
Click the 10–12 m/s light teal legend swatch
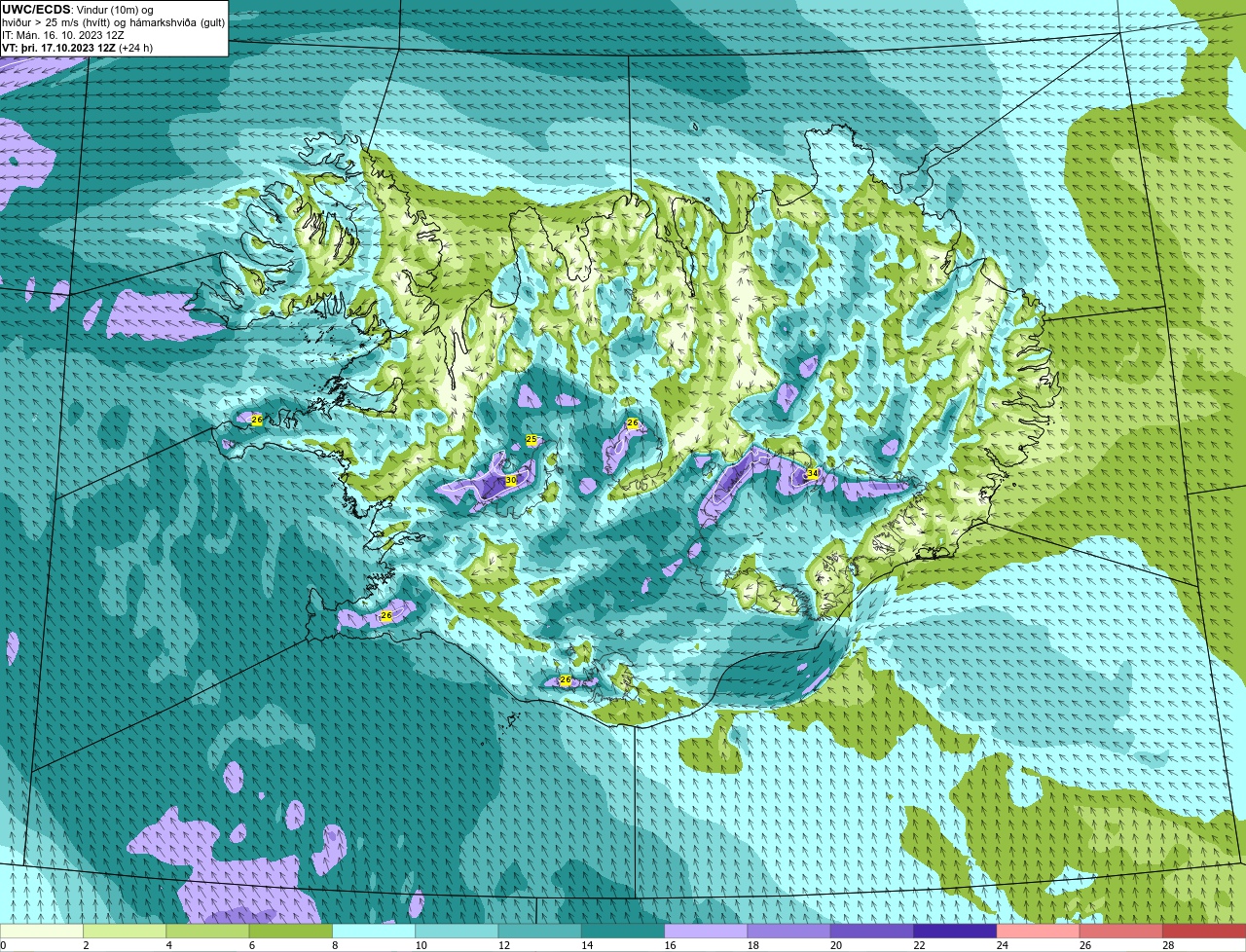pyautogui.click(x=457, y=932)
